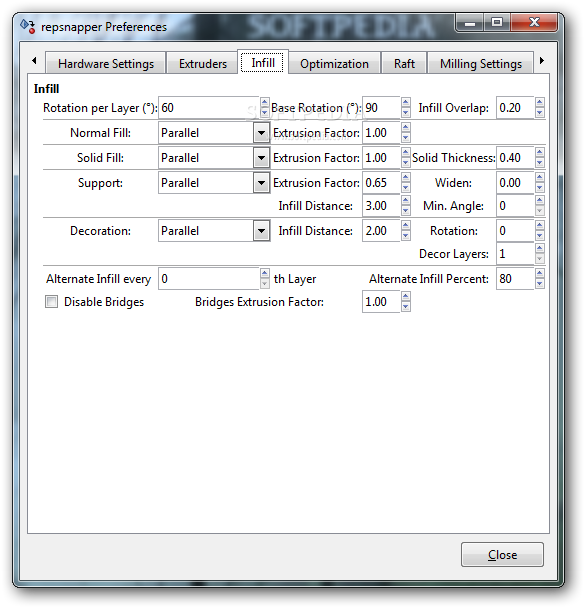This screenshot has height=608, width=585.
Task: Open the Extruders tab
Action: click(202, 63)
